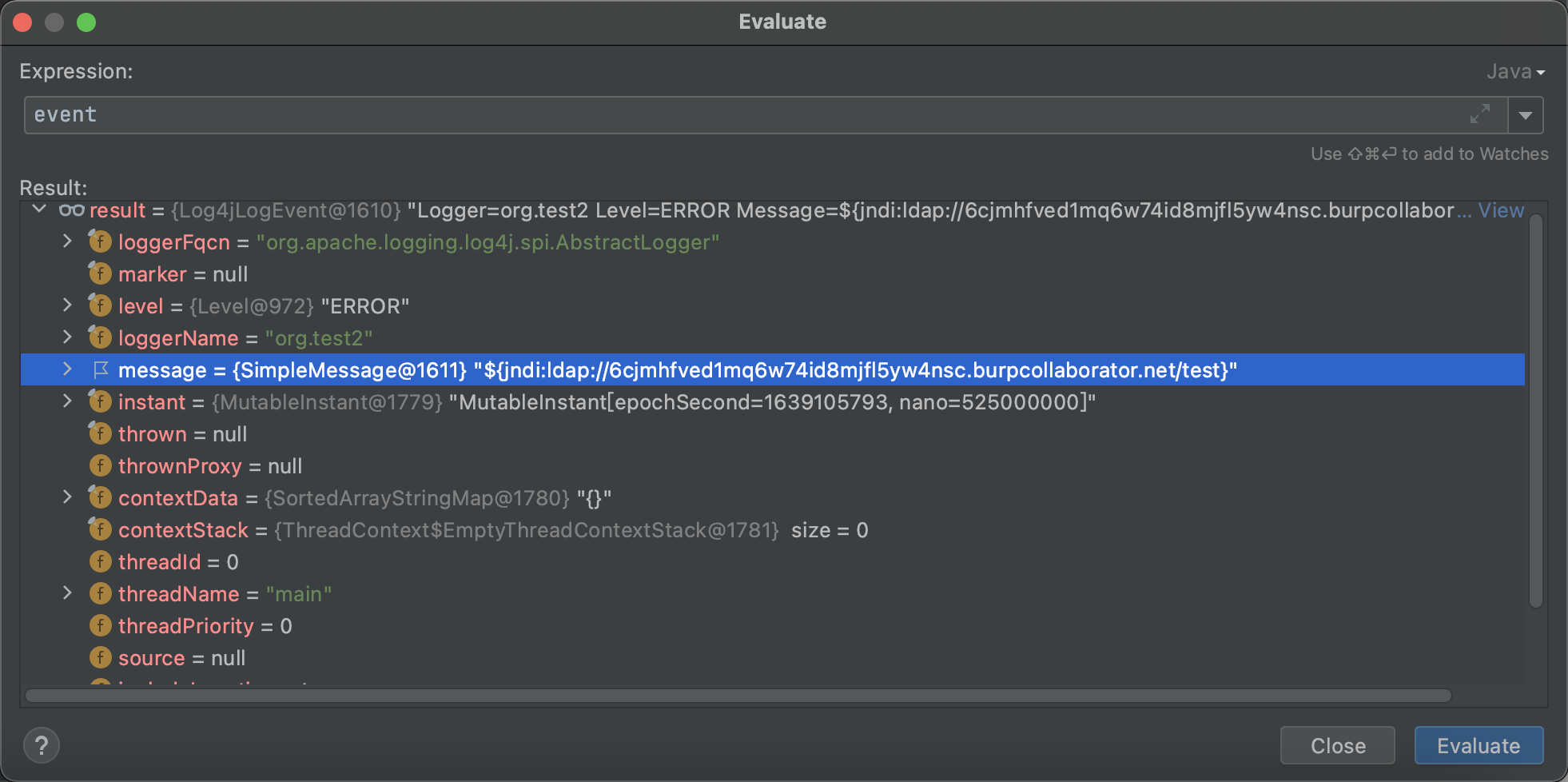Click the field icon next to loggerFqcn
The width and height of the screenshot is (1568, 782).
pos(100,241)
